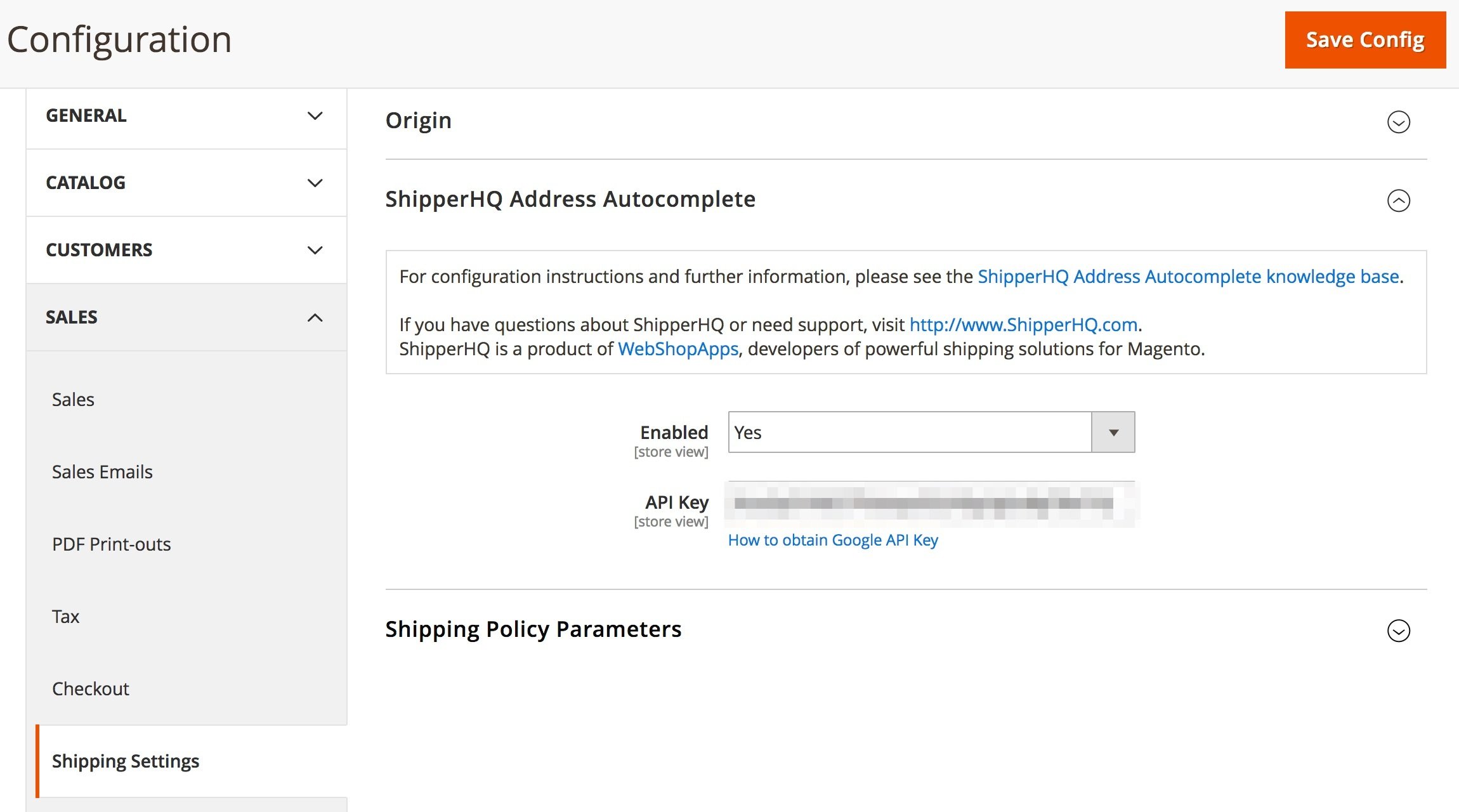This screenshot has width=1459, height=812.
Task: Expand the CATALOG sidebar chevron
Action: 315,183
